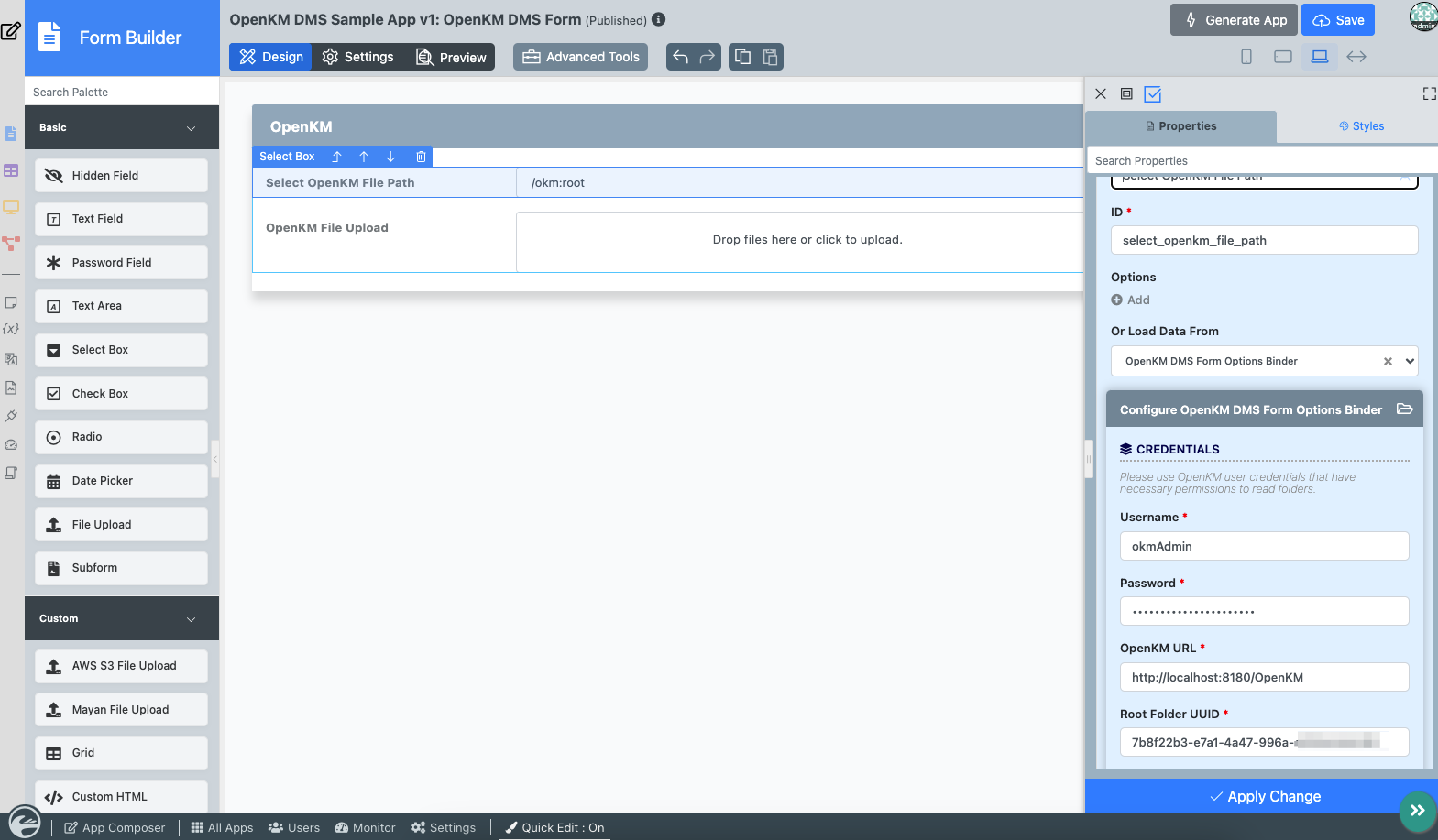Open the Or Load Data From dropdown

pos(1265,361)
